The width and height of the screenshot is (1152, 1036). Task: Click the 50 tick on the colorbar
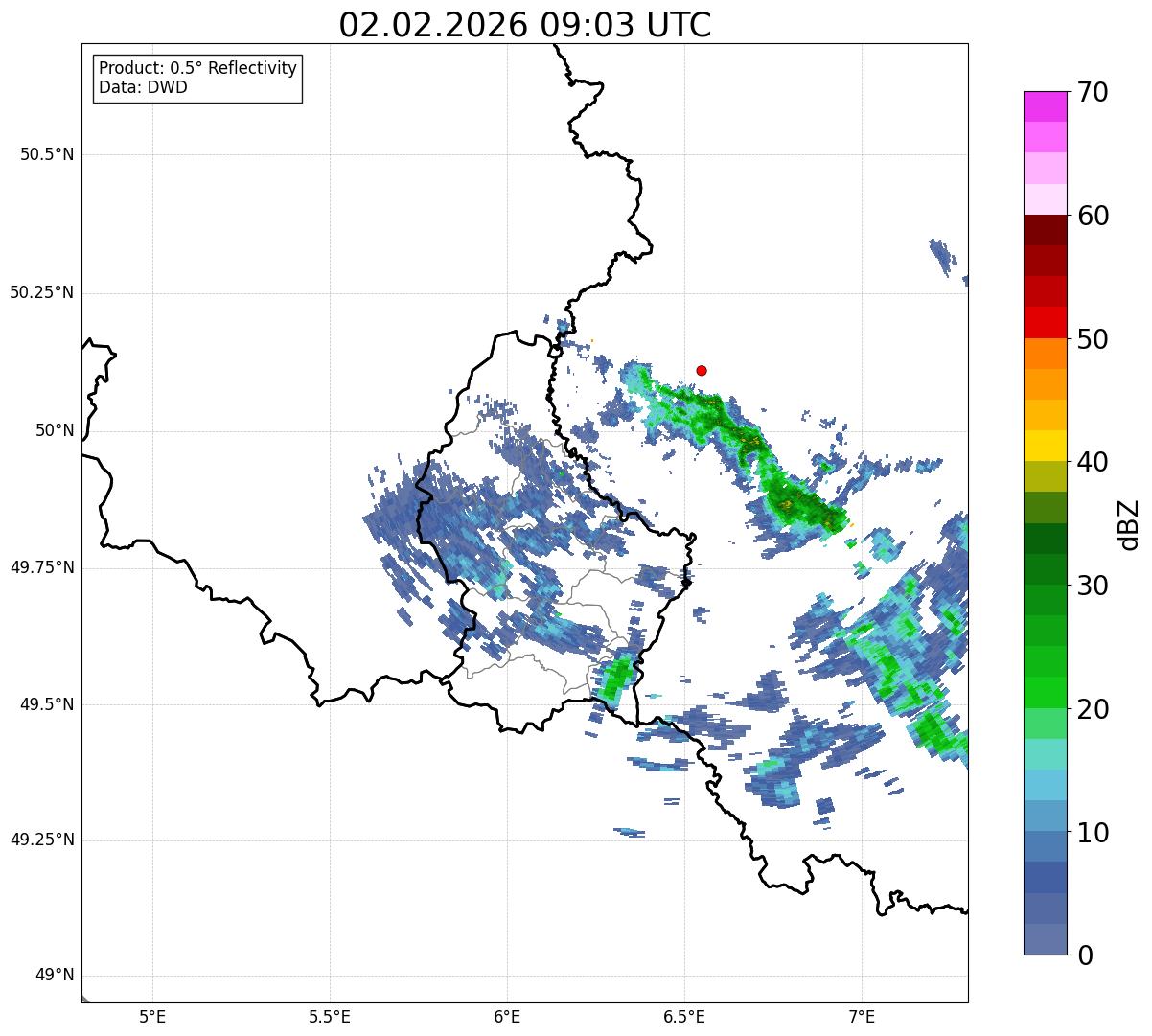point(1093,339)
